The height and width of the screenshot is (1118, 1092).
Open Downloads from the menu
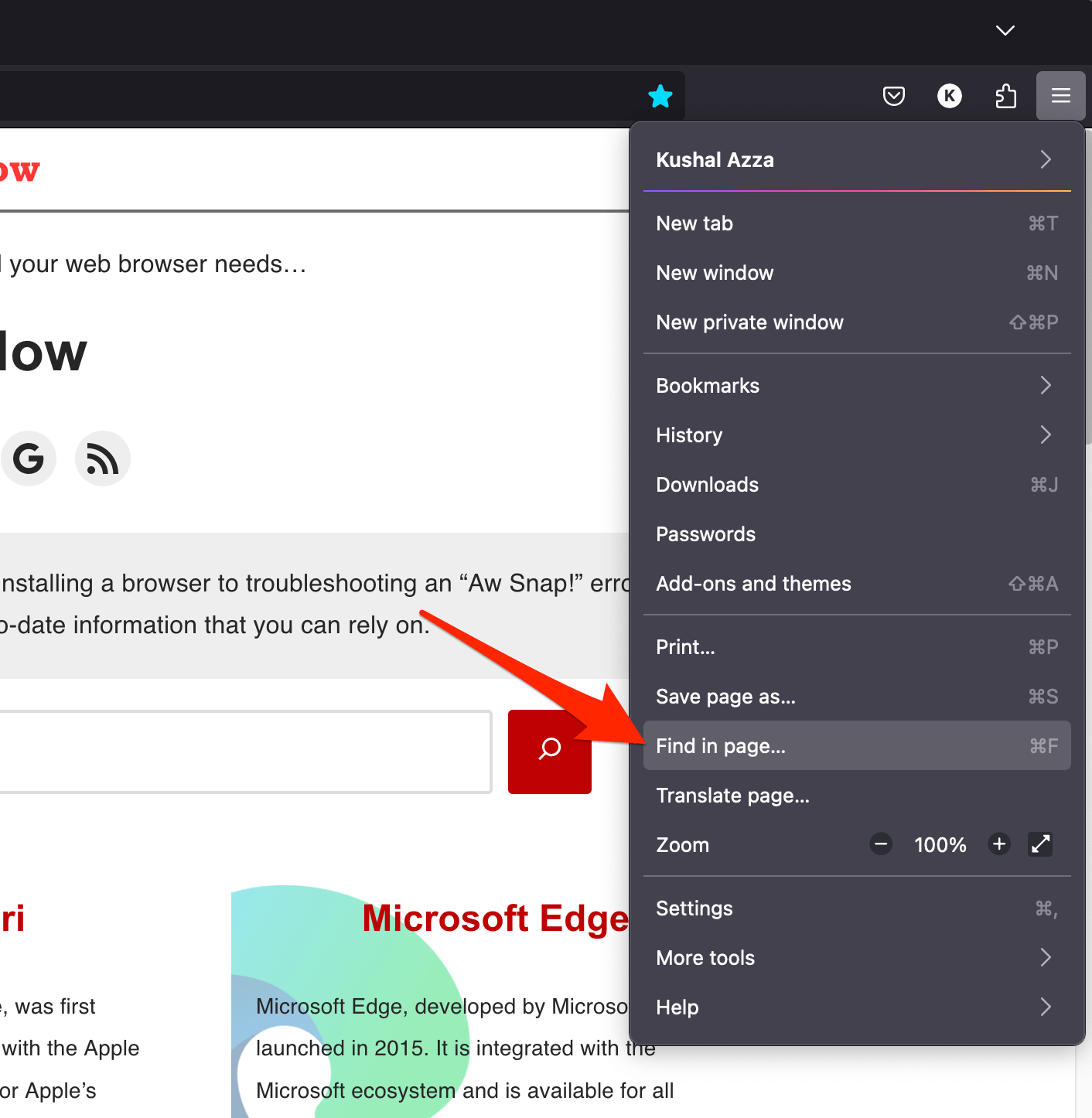[x=857, y=485]
